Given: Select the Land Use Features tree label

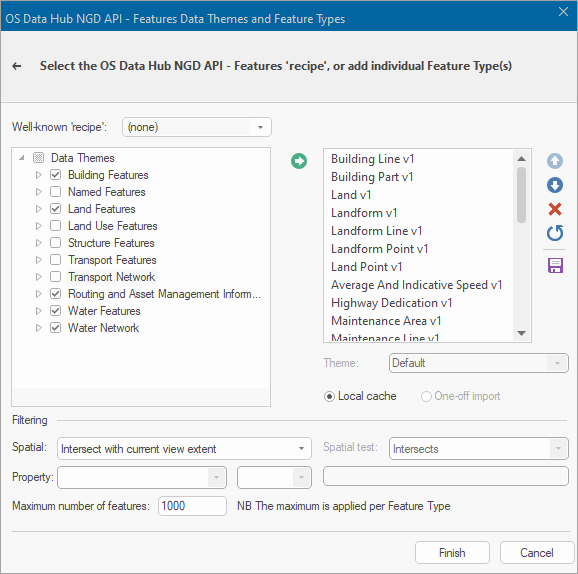Looking at the screenshot, I should (x=112, y=226).
